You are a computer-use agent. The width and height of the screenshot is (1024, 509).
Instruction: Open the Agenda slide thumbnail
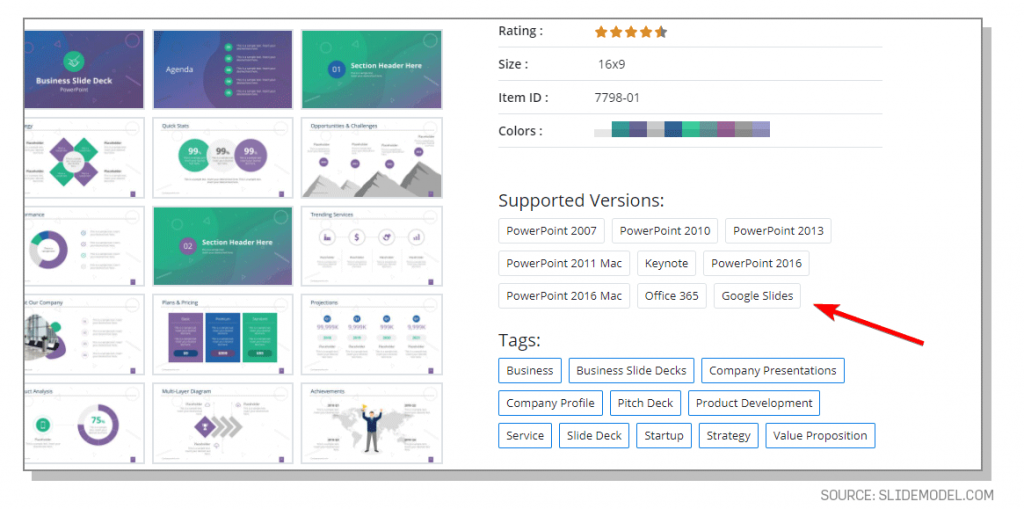[223, 69]
